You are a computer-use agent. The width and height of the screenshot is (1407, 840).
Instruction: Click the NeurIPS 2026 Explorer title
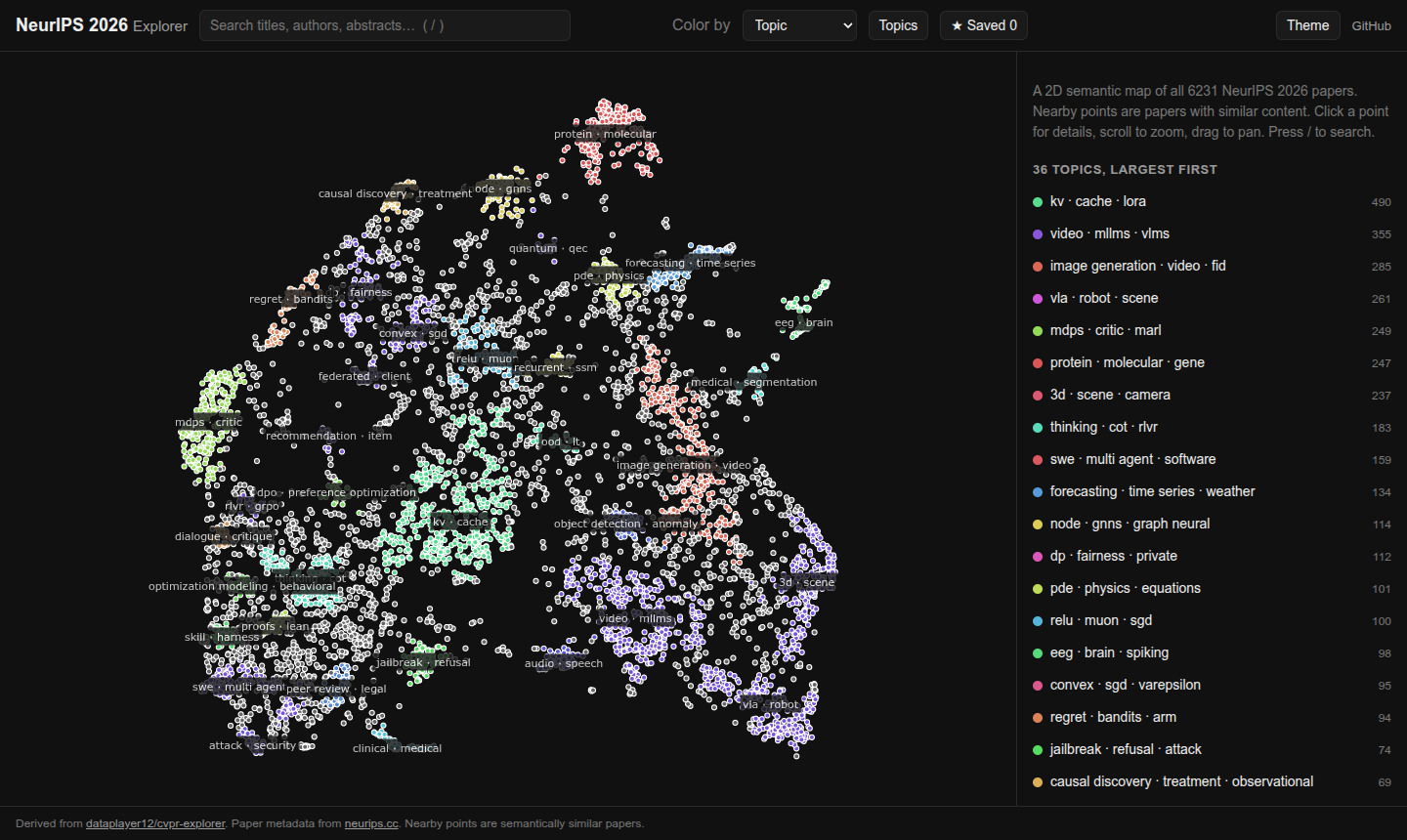102,25
